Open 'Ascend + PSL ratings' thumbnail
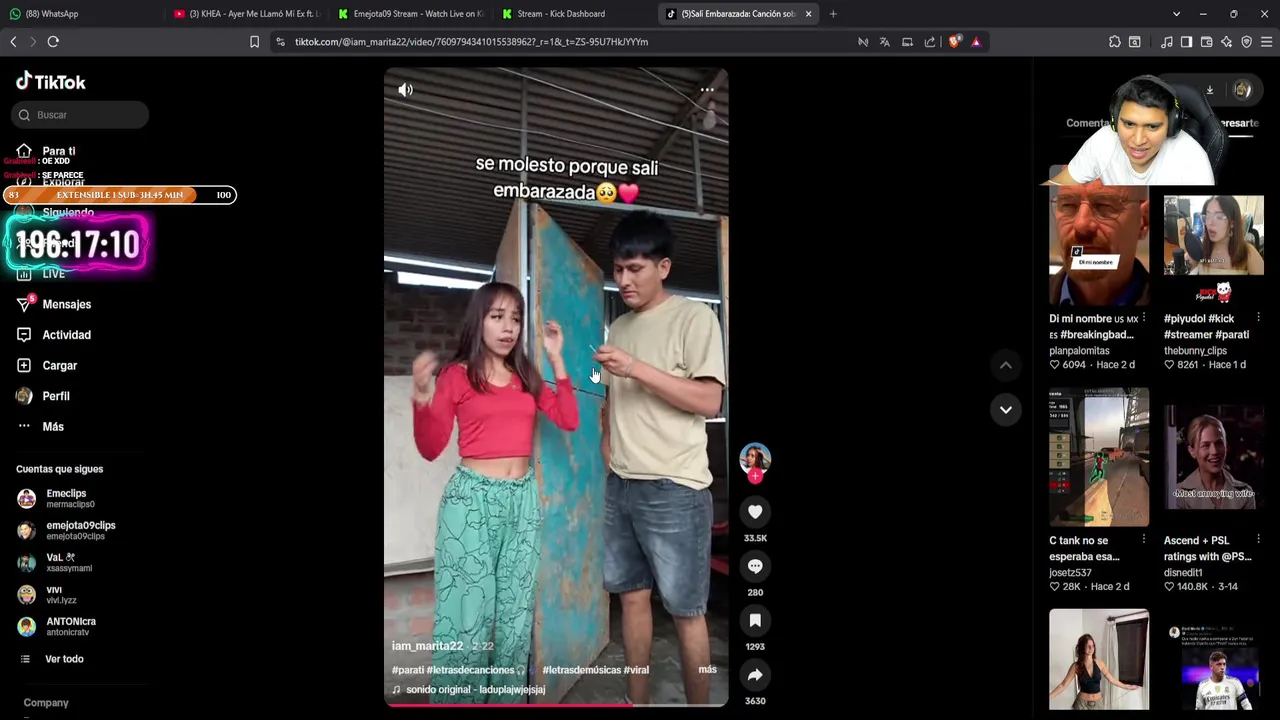This screenshot has height=720, width=1280. pyautogui.click(x=1214, y=457)
